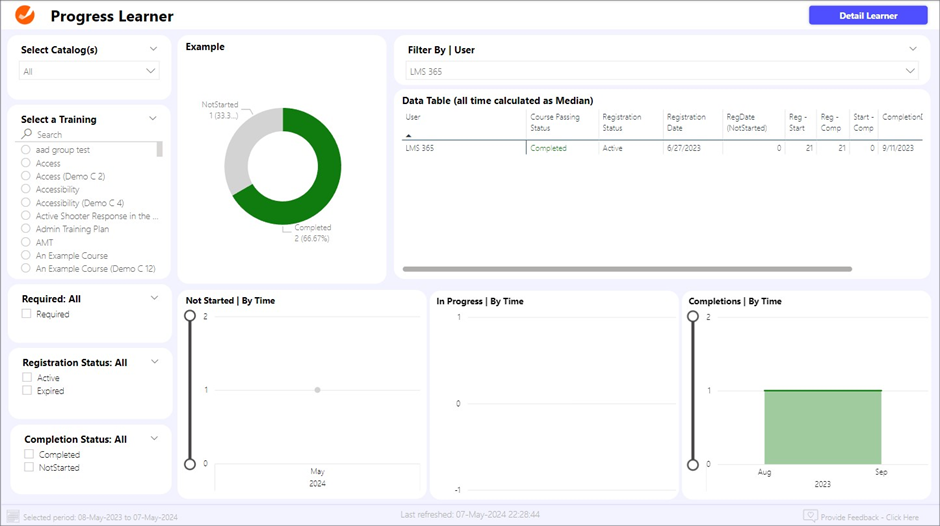Enable the Active registration status checkbox
Viewport: 940px width, 526px height.
(27, 378)
